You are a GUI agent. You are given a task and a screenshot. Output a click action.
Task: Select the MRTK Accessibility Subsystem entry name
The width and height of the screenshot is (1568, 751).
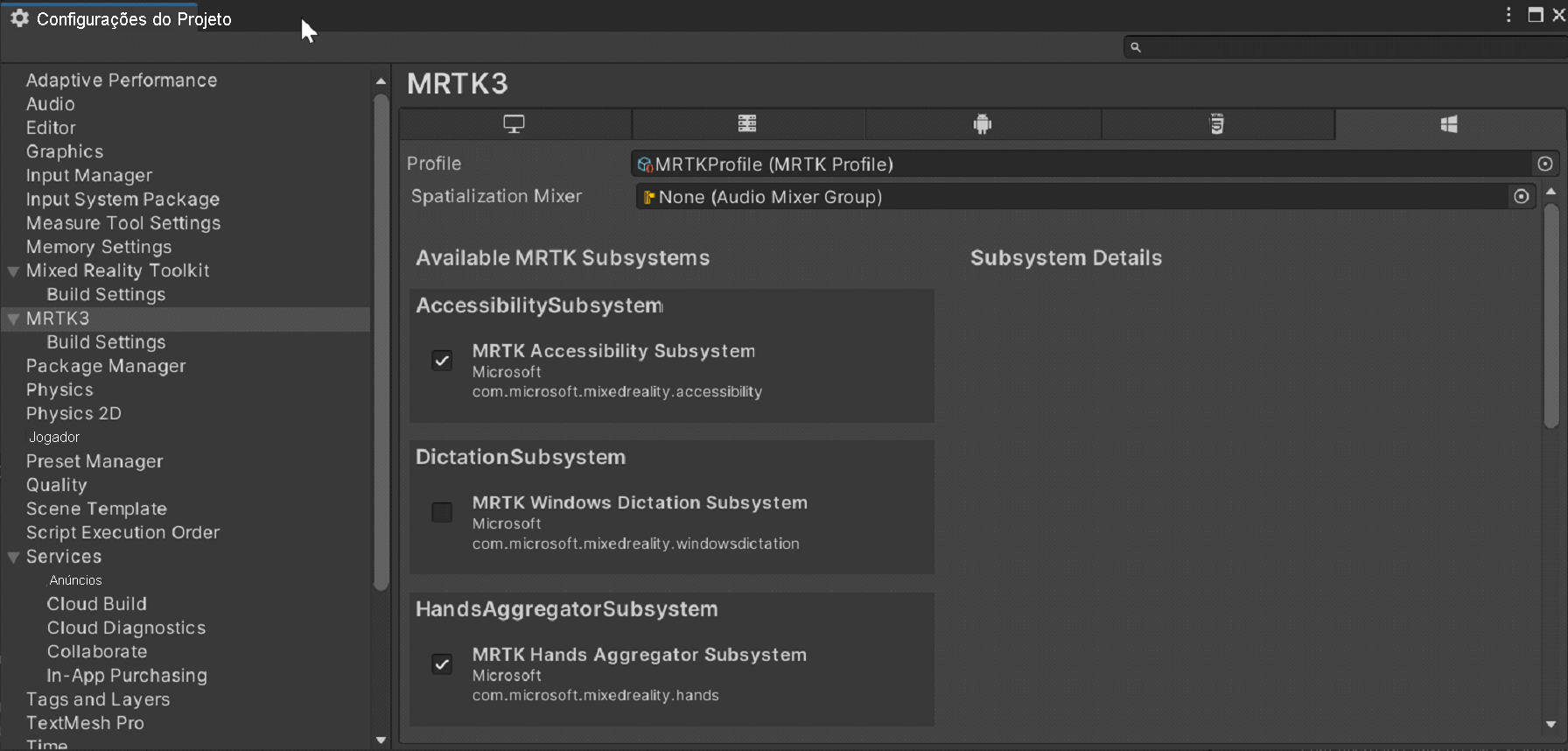click(613, 351)
